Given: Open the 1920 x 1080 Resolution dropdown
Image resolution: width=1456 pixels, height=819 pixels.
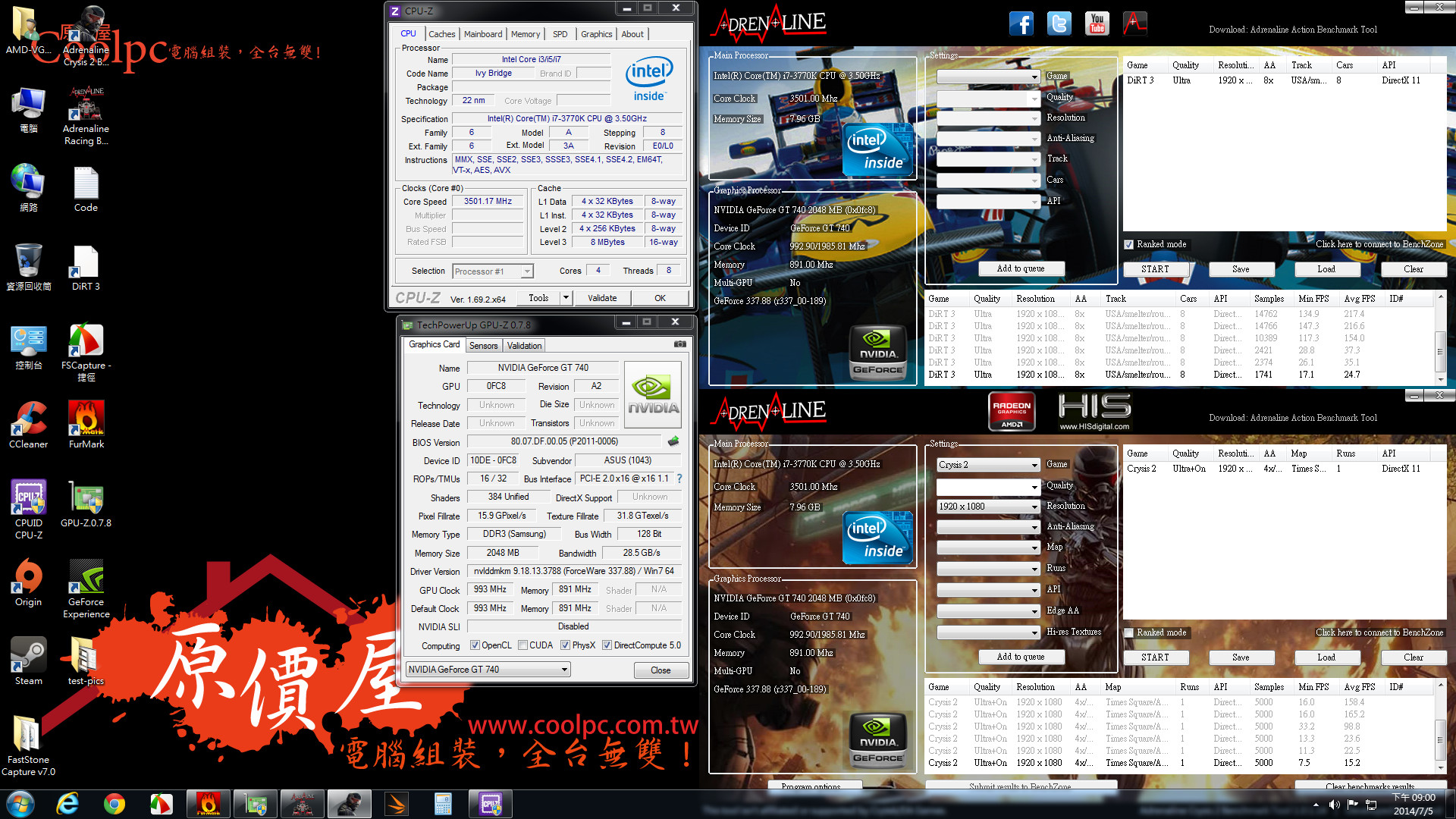Looking at the screenshot, I should 989,507.
